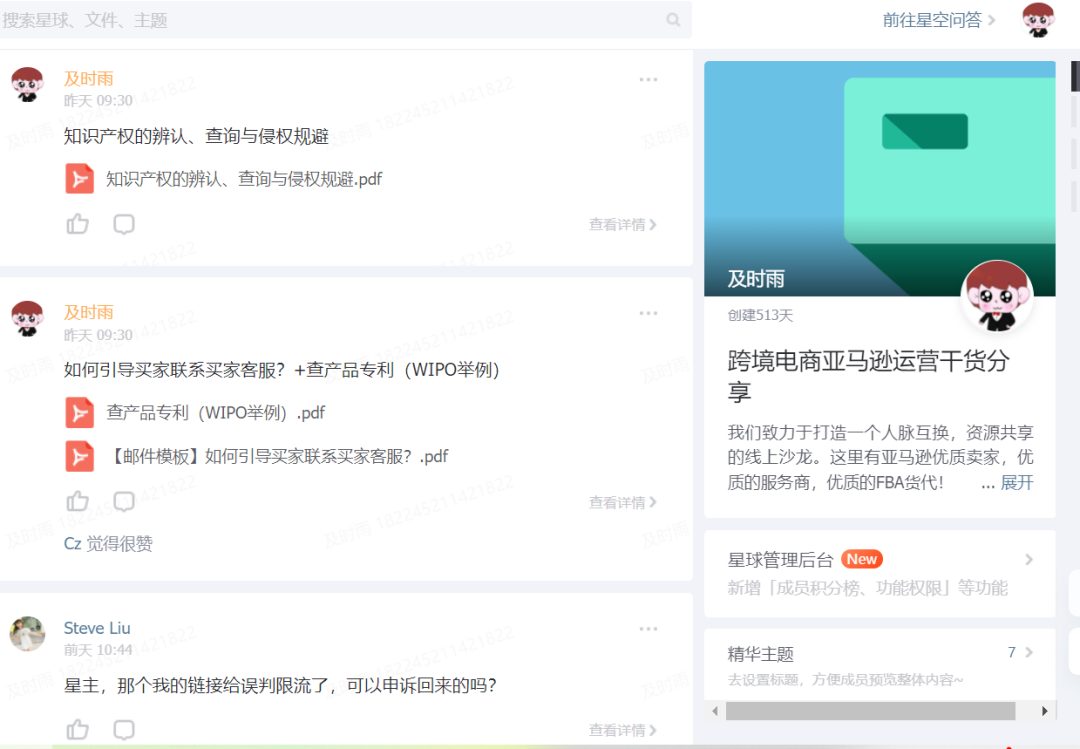
Task: Click the search magnifier icon
Action: [673, 20]
